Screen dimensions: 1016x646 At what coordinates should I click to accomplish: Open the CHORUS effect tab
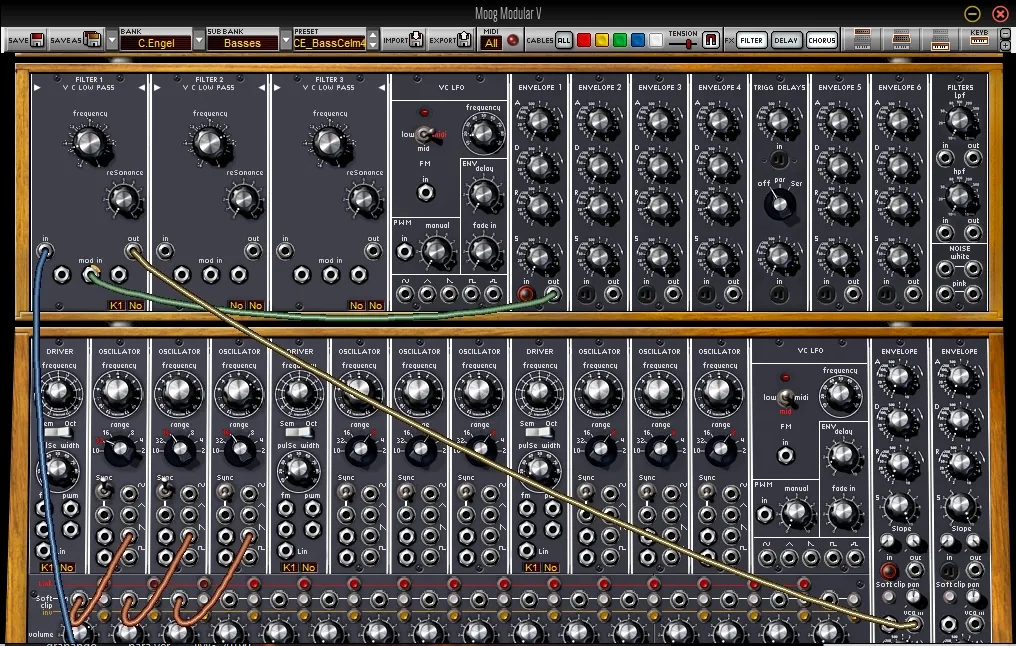(822, 40)
